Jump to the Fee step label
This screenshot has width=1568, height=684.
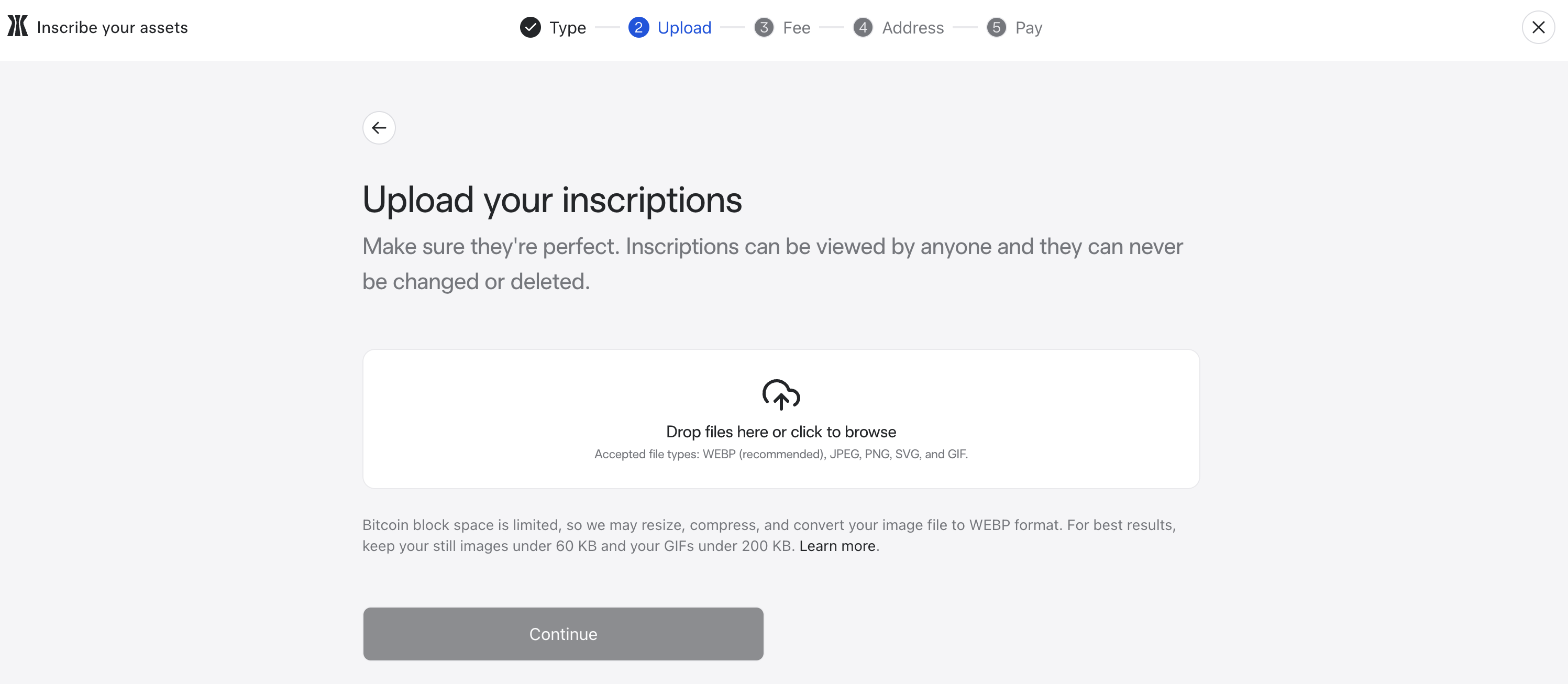tap(796, 28)
